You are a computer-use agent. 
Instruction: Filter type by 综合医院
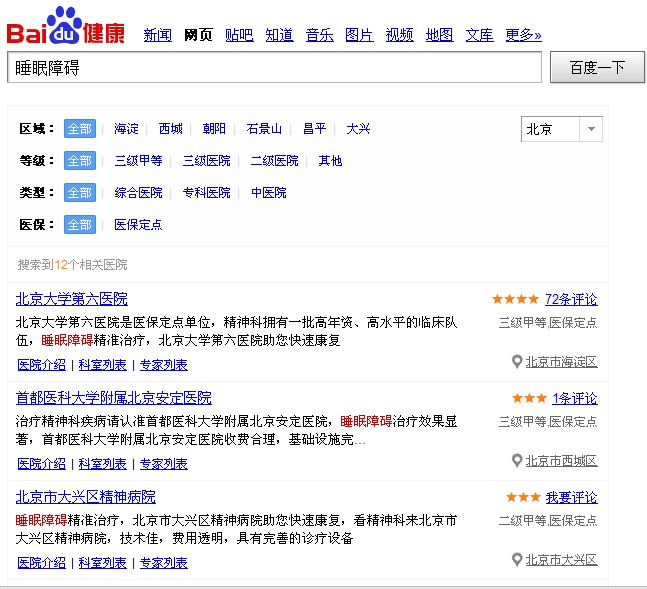[x=138, y=193]
